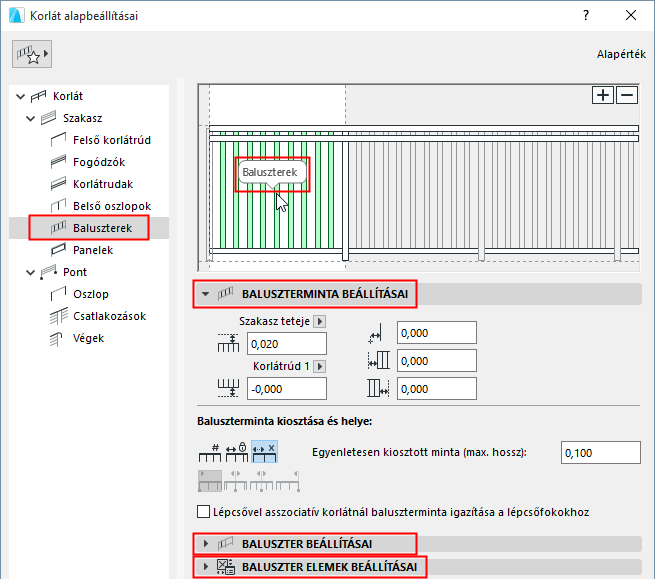Select the end-aligned pattern position option
Viewport: 655px width, 579px height.
287,481
